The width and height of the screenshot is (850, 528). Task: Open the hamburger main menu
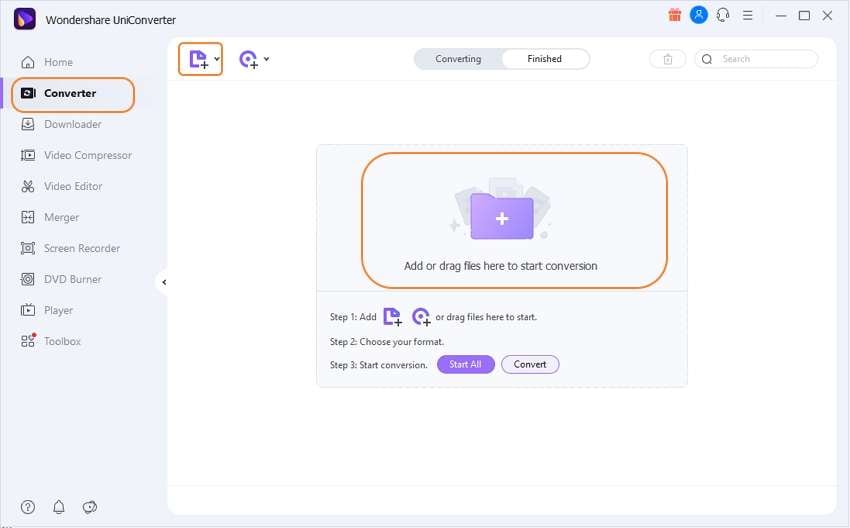point(748,16)
